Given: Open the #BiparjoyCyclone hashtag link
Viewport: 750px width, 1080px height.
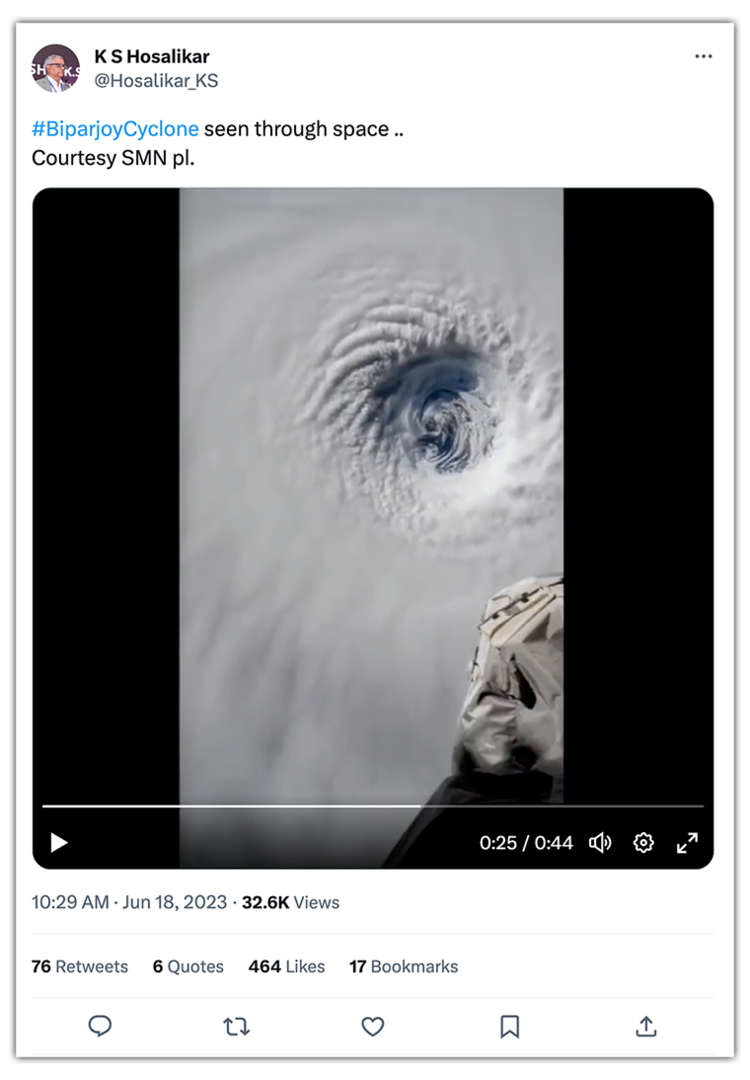Looking at the screenshot, I should (x=115, y=129).
